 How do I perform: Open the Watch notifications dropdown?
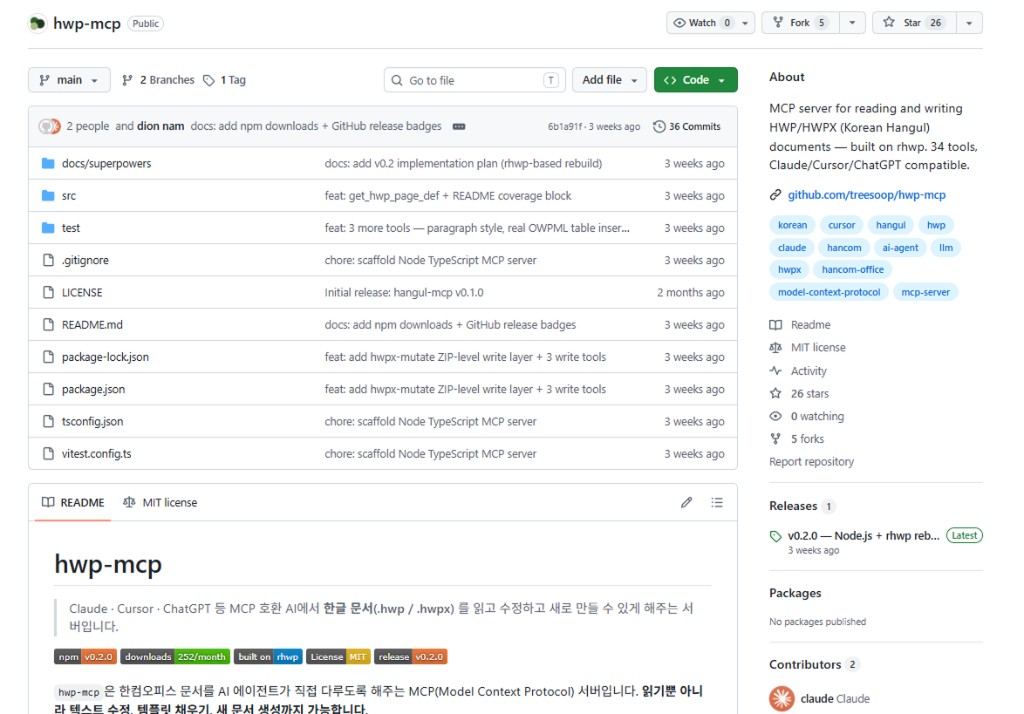tap(711, 23)
